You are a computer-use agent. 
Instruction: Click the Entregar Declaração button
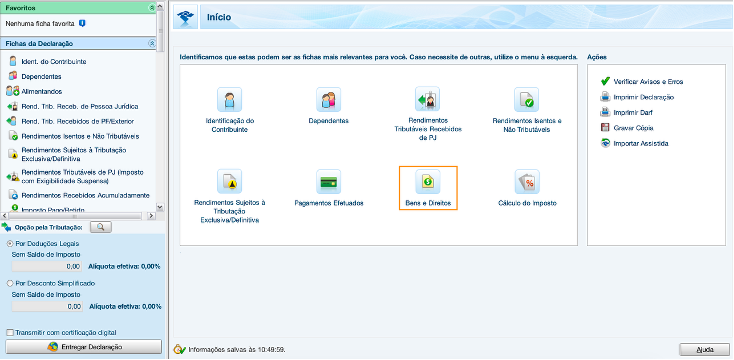tap(83, 347)
